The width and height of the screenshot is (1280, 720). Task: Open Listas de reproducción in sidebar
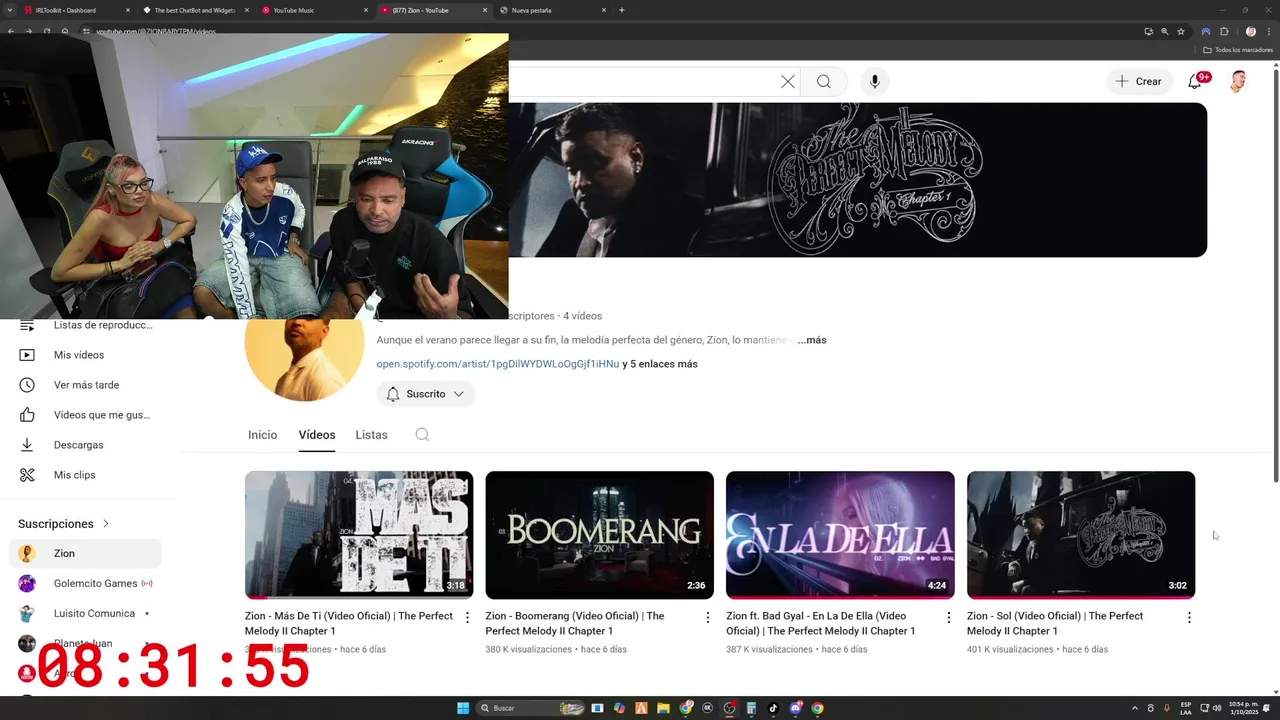click(x=85, y=326)
